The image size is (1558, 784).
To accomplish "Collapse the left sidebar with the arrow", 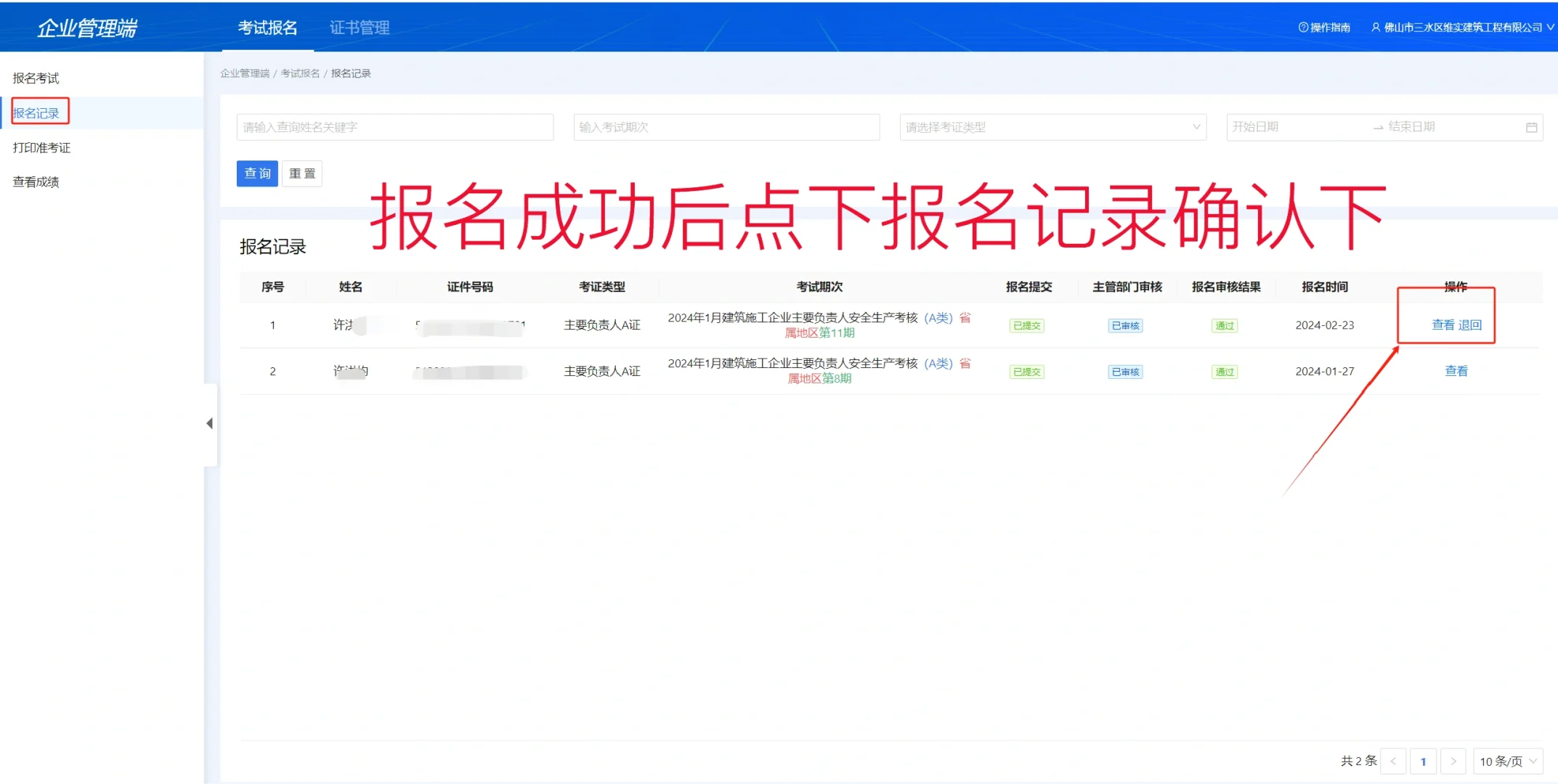I will pyautogui.click(x=210, y=423).
